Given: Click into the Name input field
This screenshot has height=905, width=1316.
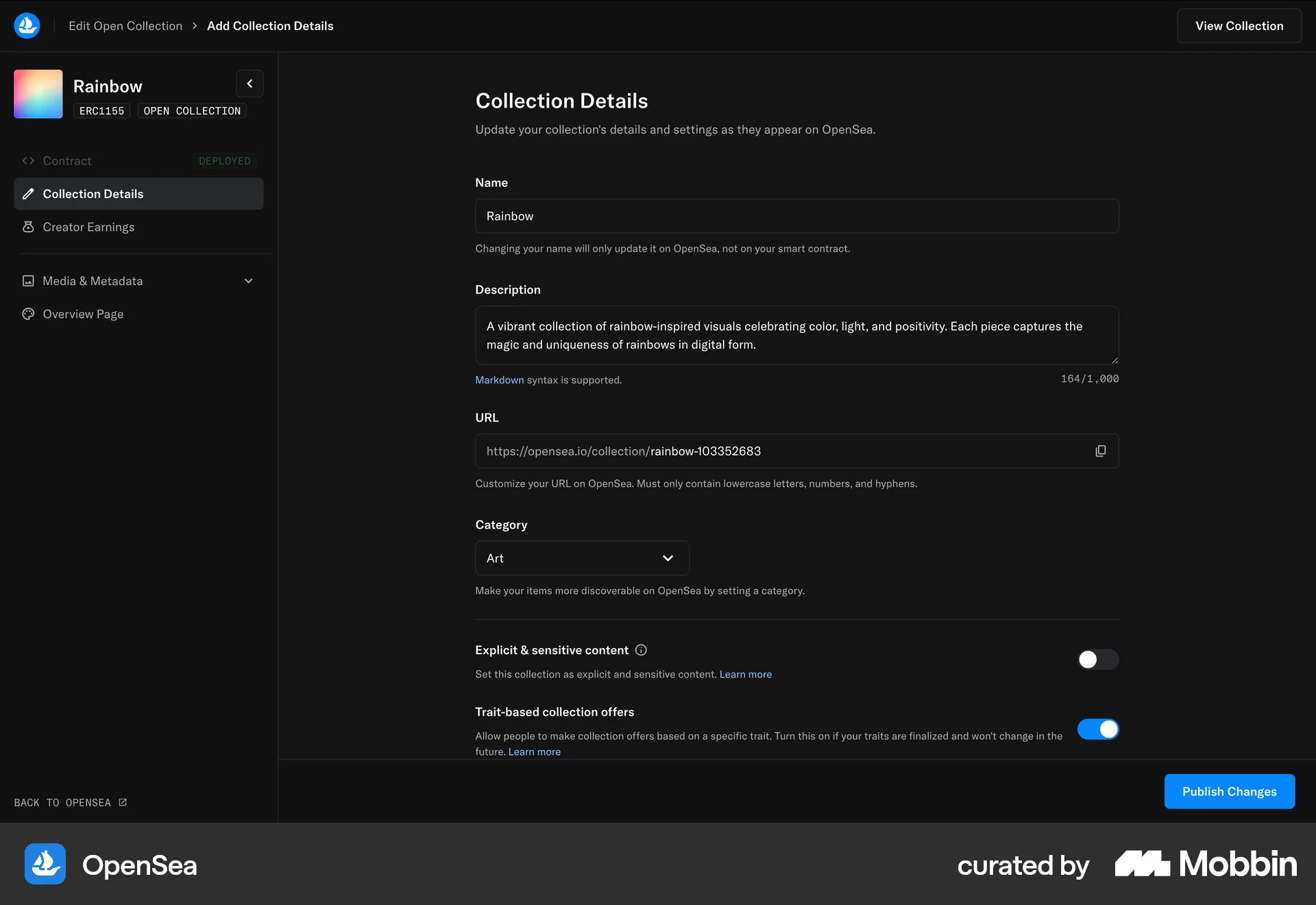Looking at the screenshot, I should (x=796, y=216).
